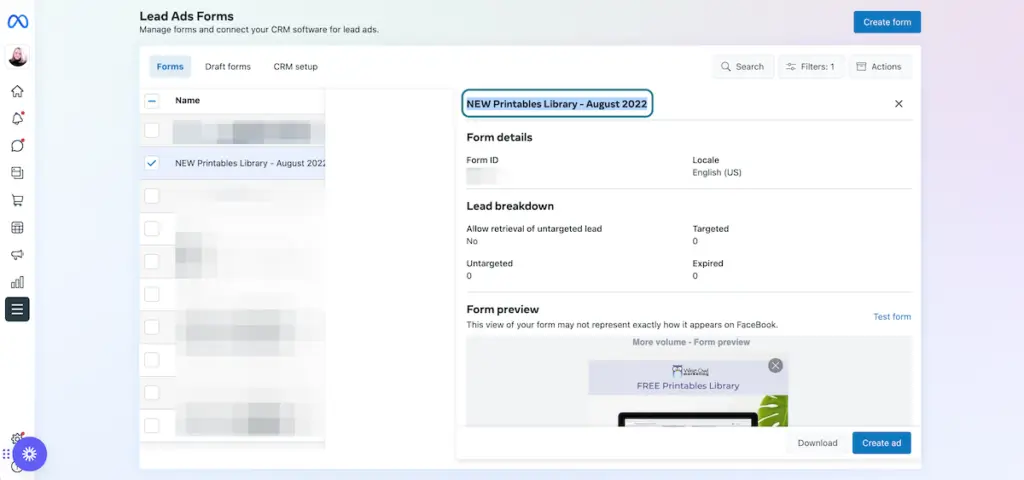Click the Create form button

point(887,22)
